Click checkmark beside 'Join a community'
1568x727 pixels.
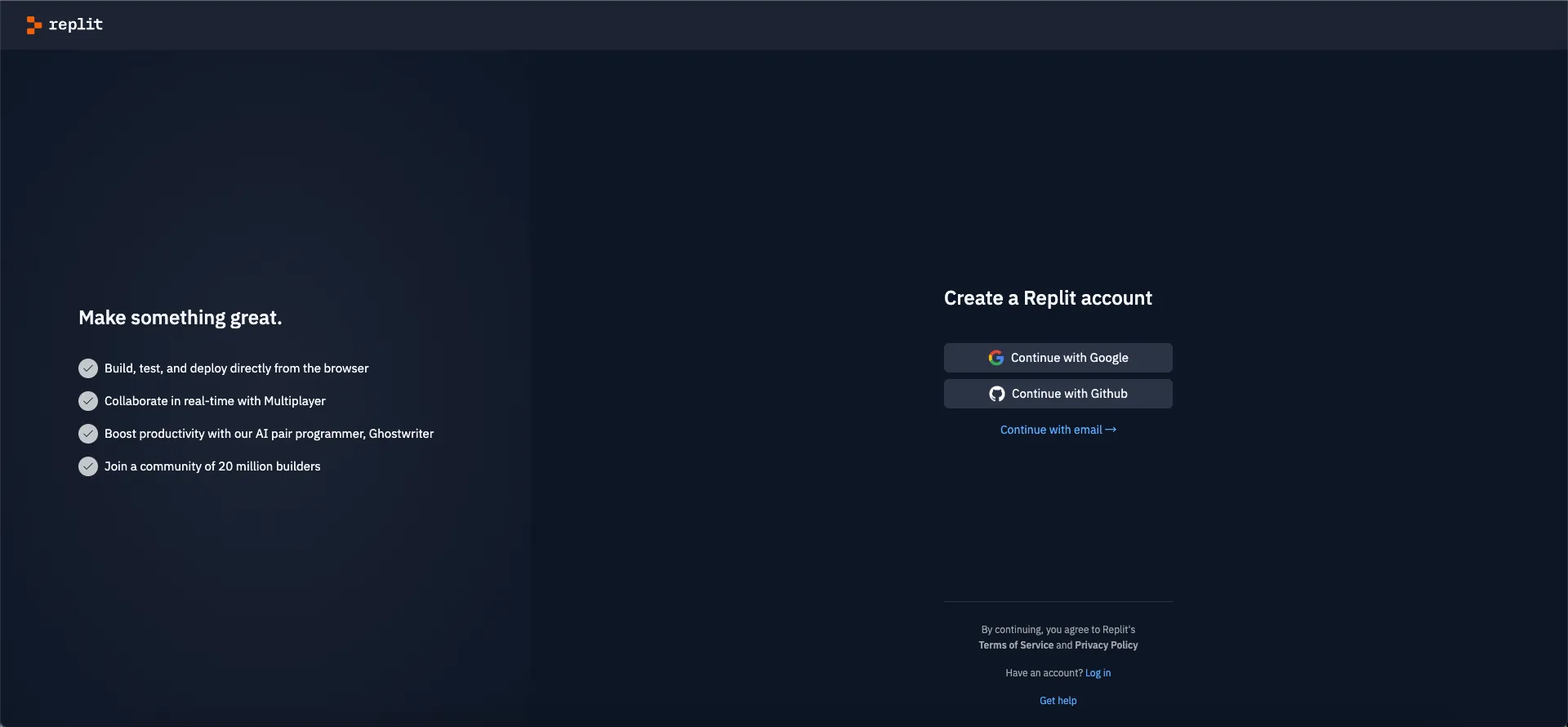pos(88,466)
